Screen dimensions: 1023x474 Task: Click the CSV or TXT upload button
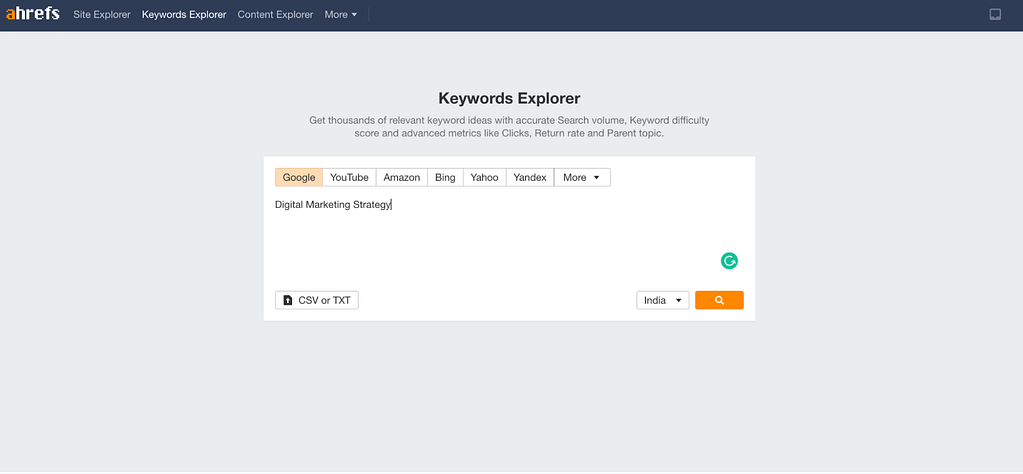coord(317,301)
